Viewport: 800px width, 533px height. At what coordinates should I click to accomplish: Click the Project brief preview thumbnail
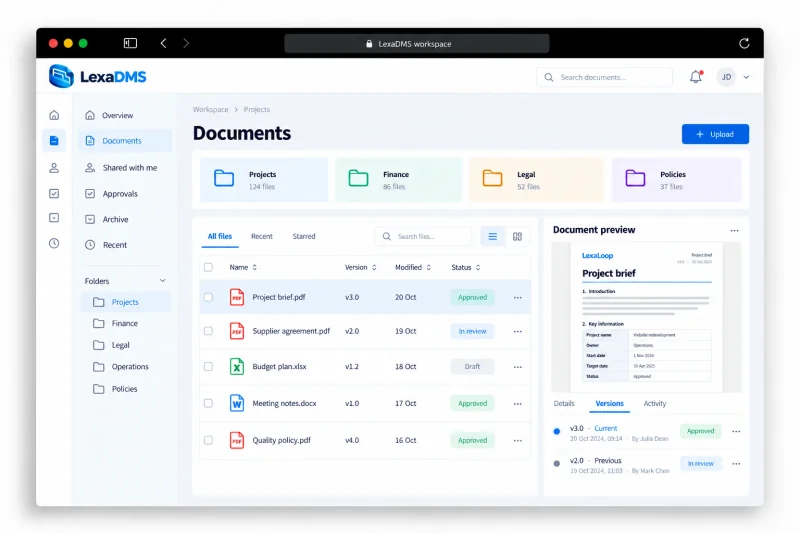[646, 317]
